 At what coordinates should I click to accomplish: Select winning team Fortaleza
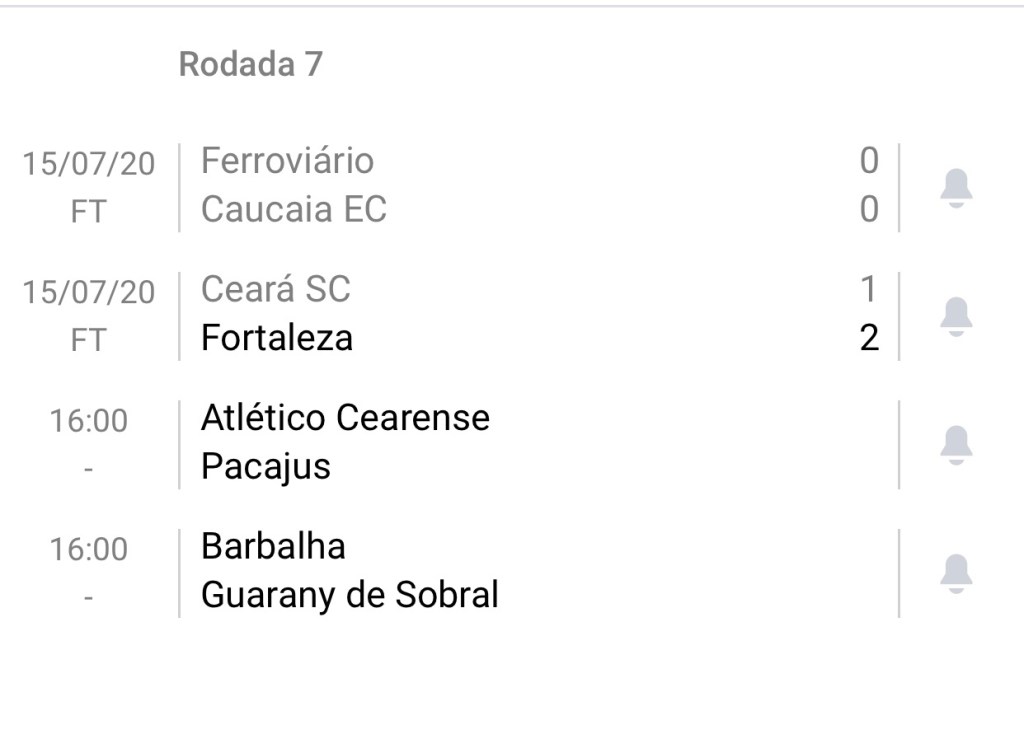(276, 338)
